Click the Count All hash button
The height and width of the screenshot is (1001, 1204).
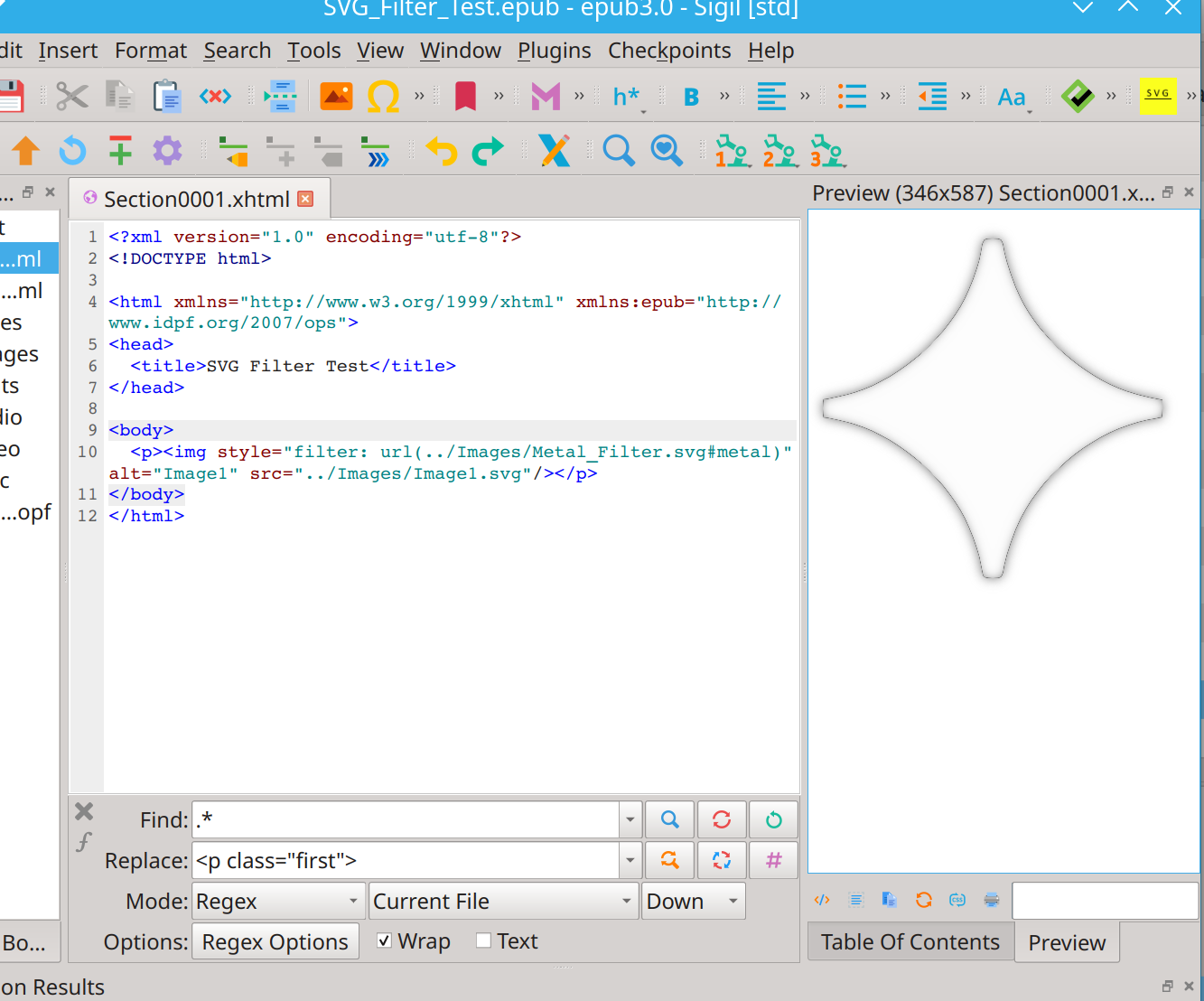point(773,860)
